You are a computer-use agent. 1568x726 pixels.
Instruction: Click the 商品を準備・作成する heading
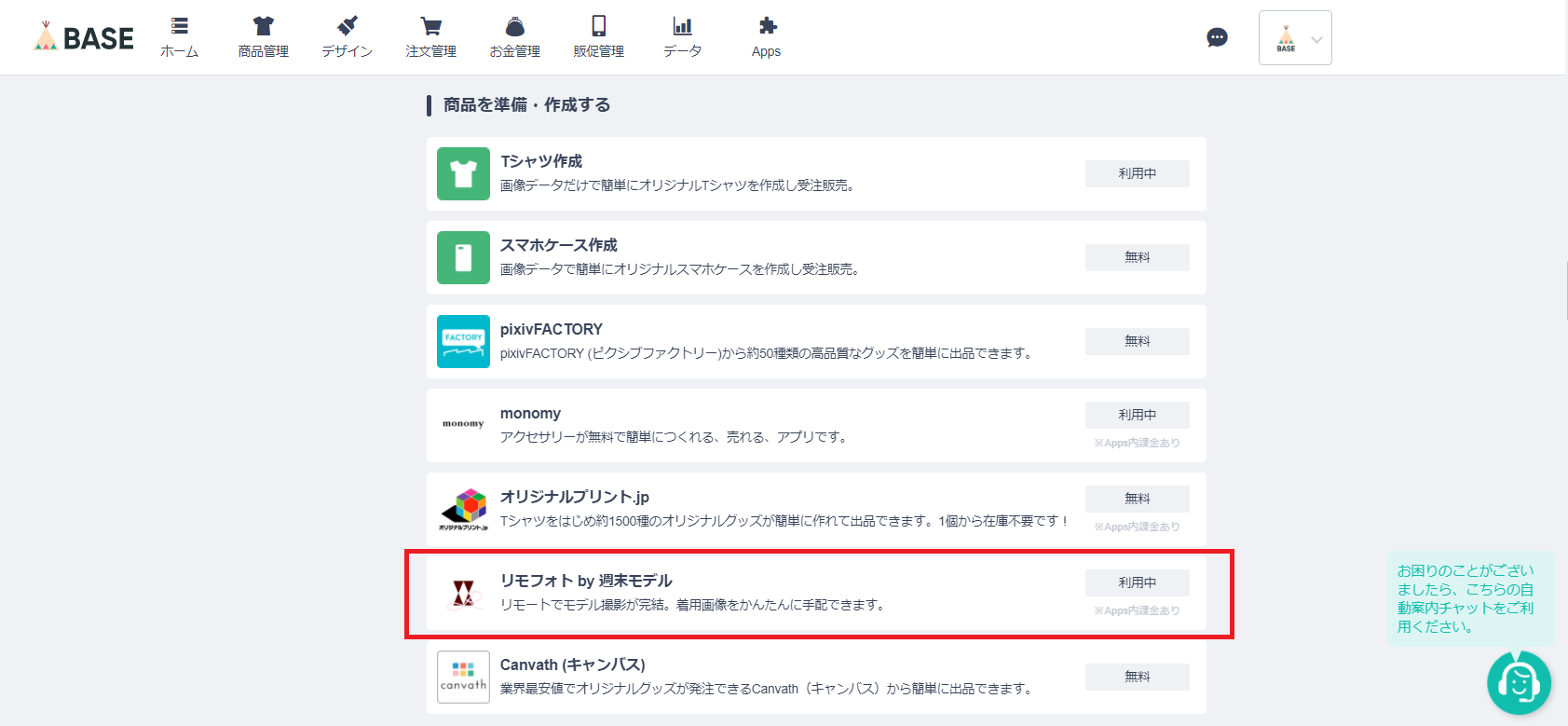pyautogui.click(x=527, y=104)
